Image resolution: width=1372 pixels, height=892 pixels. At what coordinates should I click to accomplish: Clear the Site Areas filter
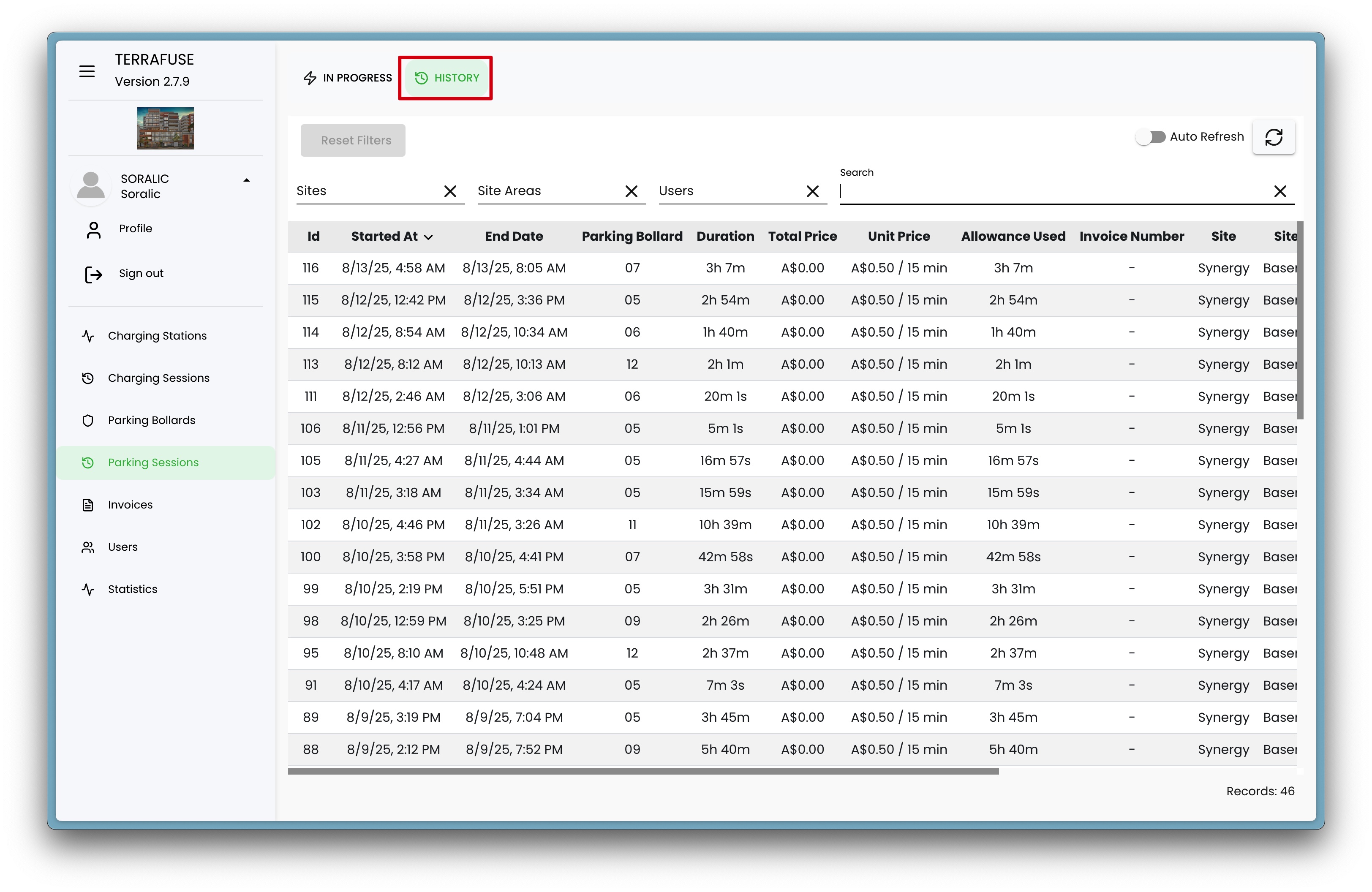click(631, 191)
